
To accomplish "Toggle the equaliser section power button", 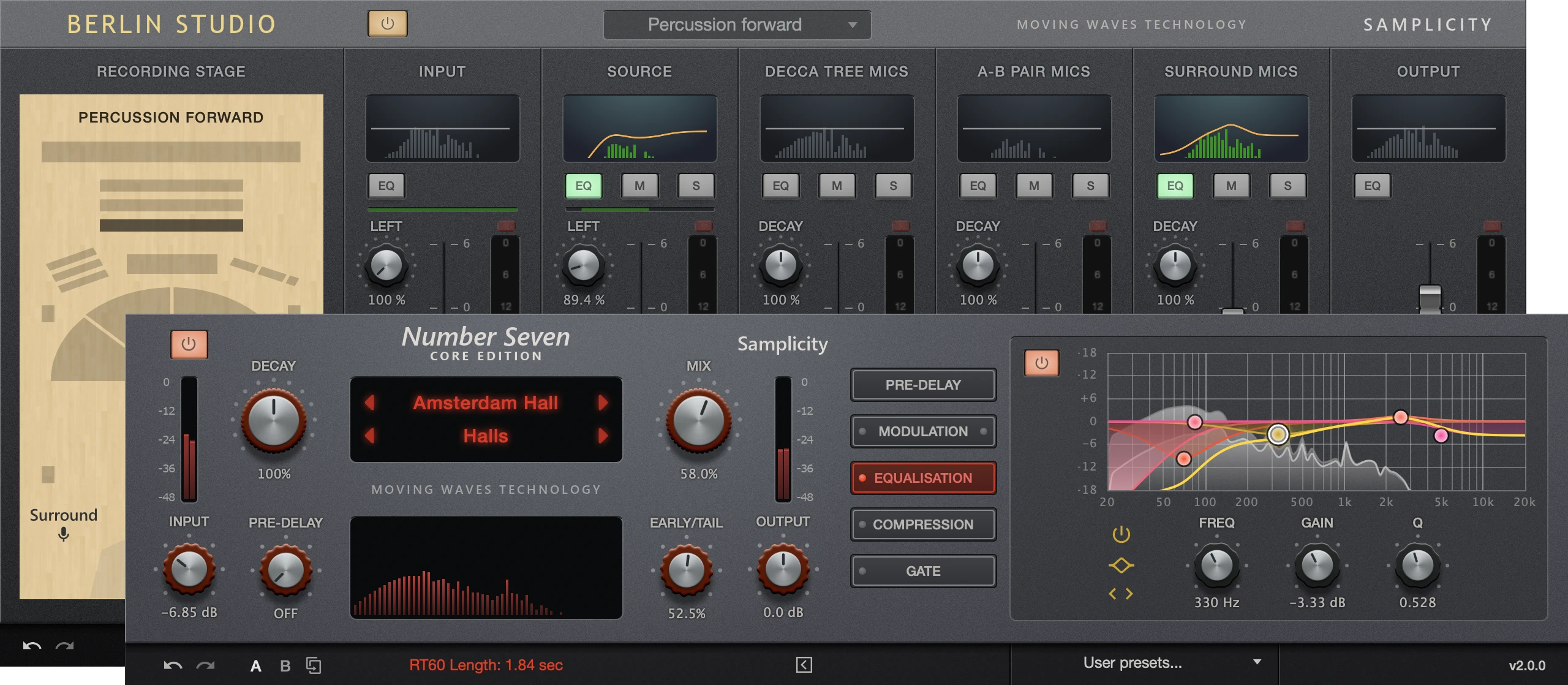I will coord(1041,363).
